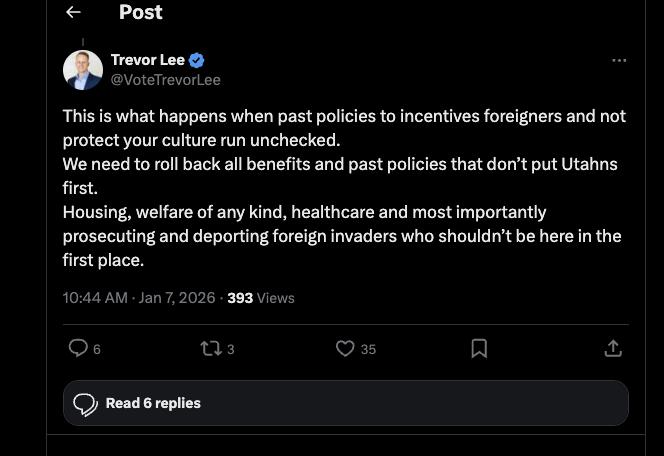Click the repost count number 3
The width and height of the screenshot is (664, 456).
(231, 349)
